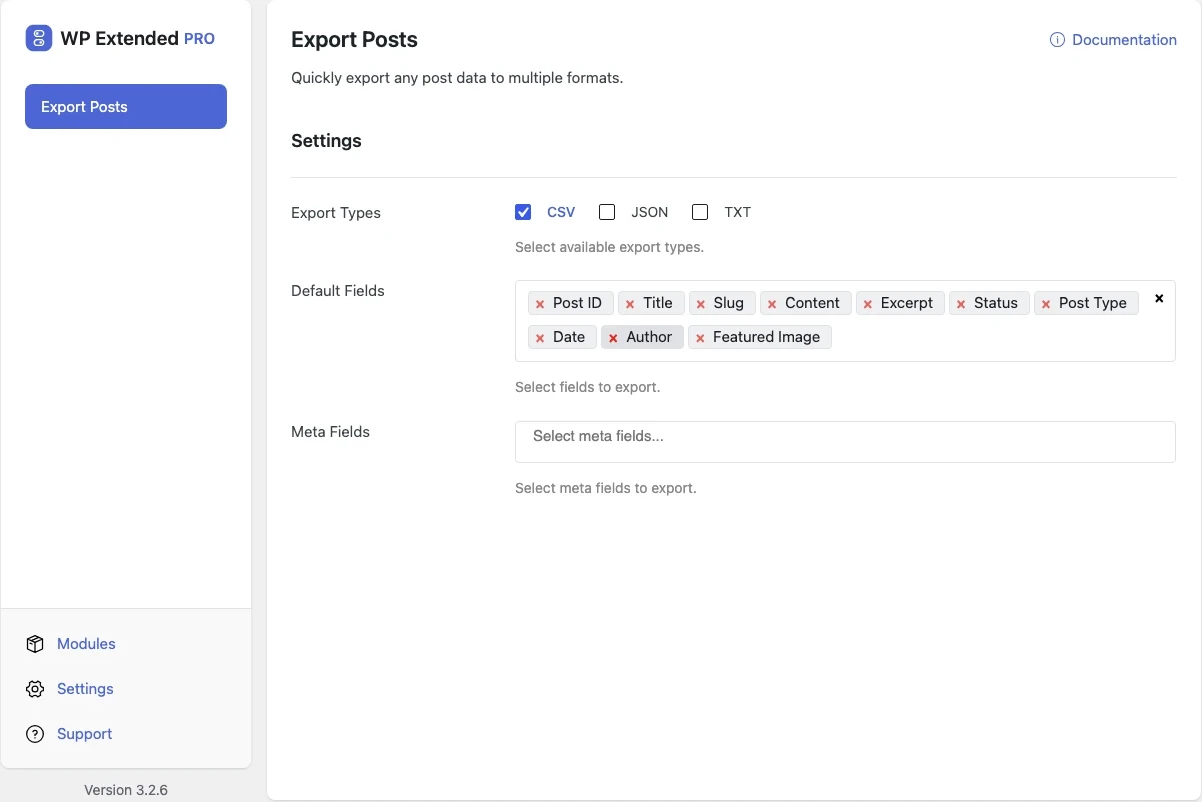Click the Default Fields label
This screenshot has width=1202, height=802.
click(338, 291)
